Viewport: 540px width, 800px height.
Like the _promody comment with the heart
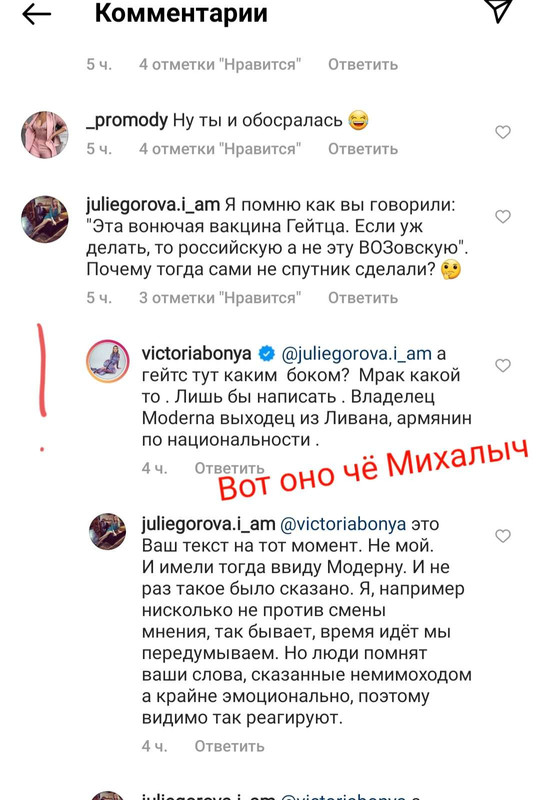(503, 132)
